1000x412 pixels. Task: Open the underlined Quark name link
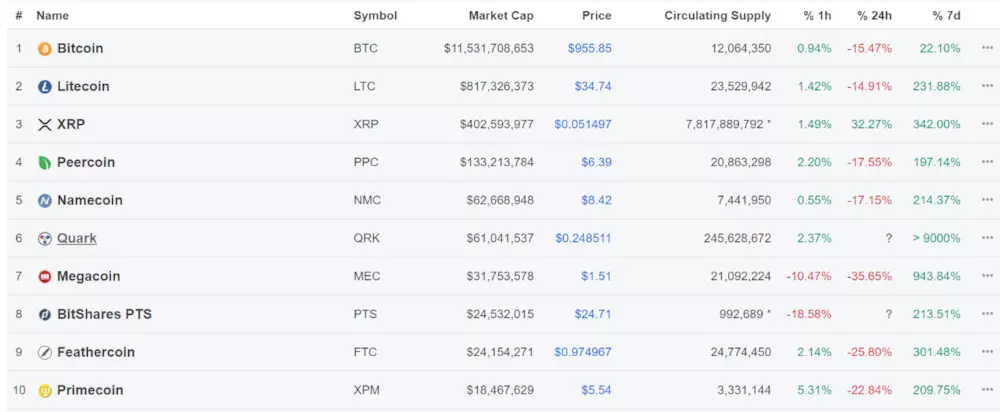(x=77, y=238)
